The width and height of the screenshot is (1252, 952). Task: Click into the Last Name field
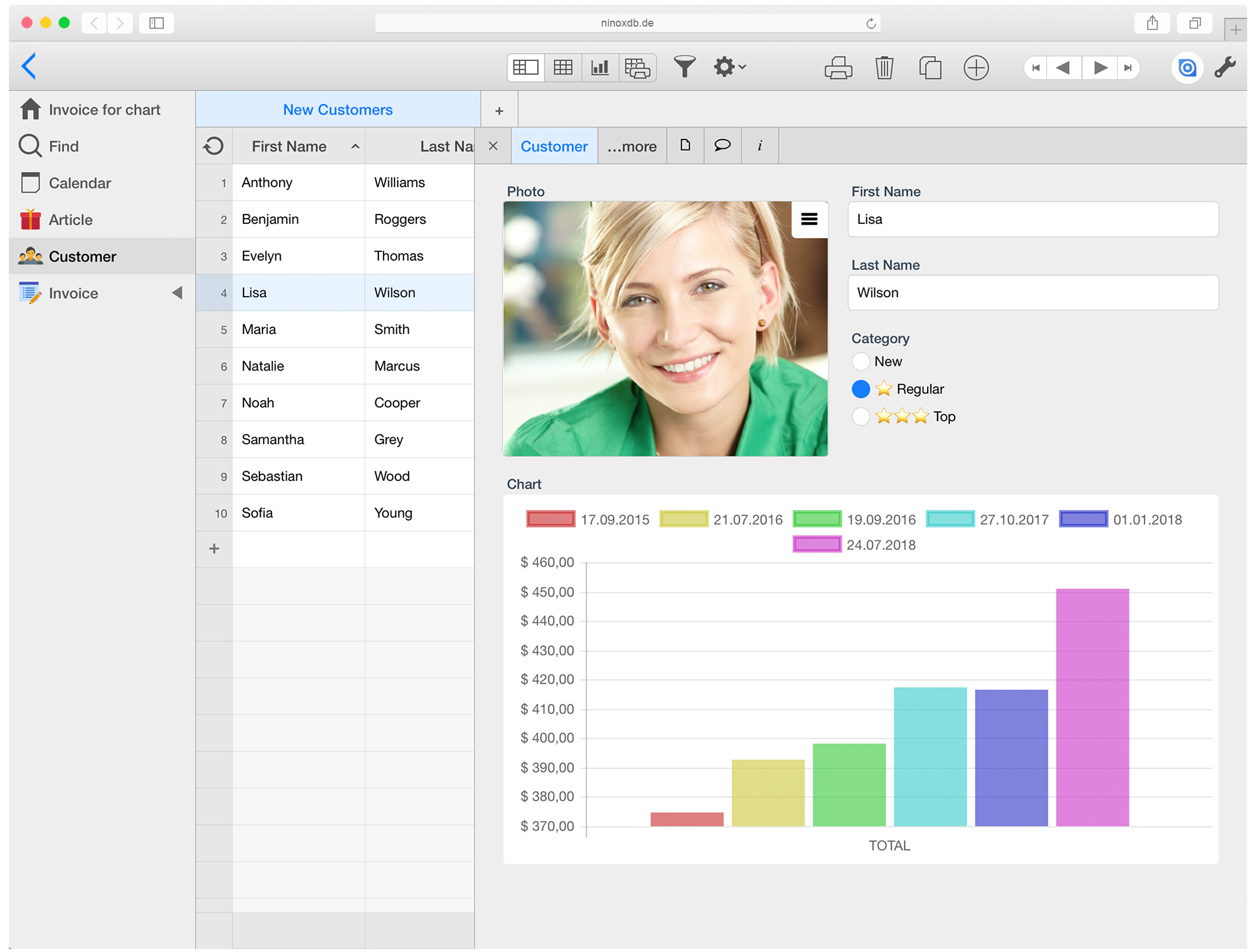(x=1032, y=293)
